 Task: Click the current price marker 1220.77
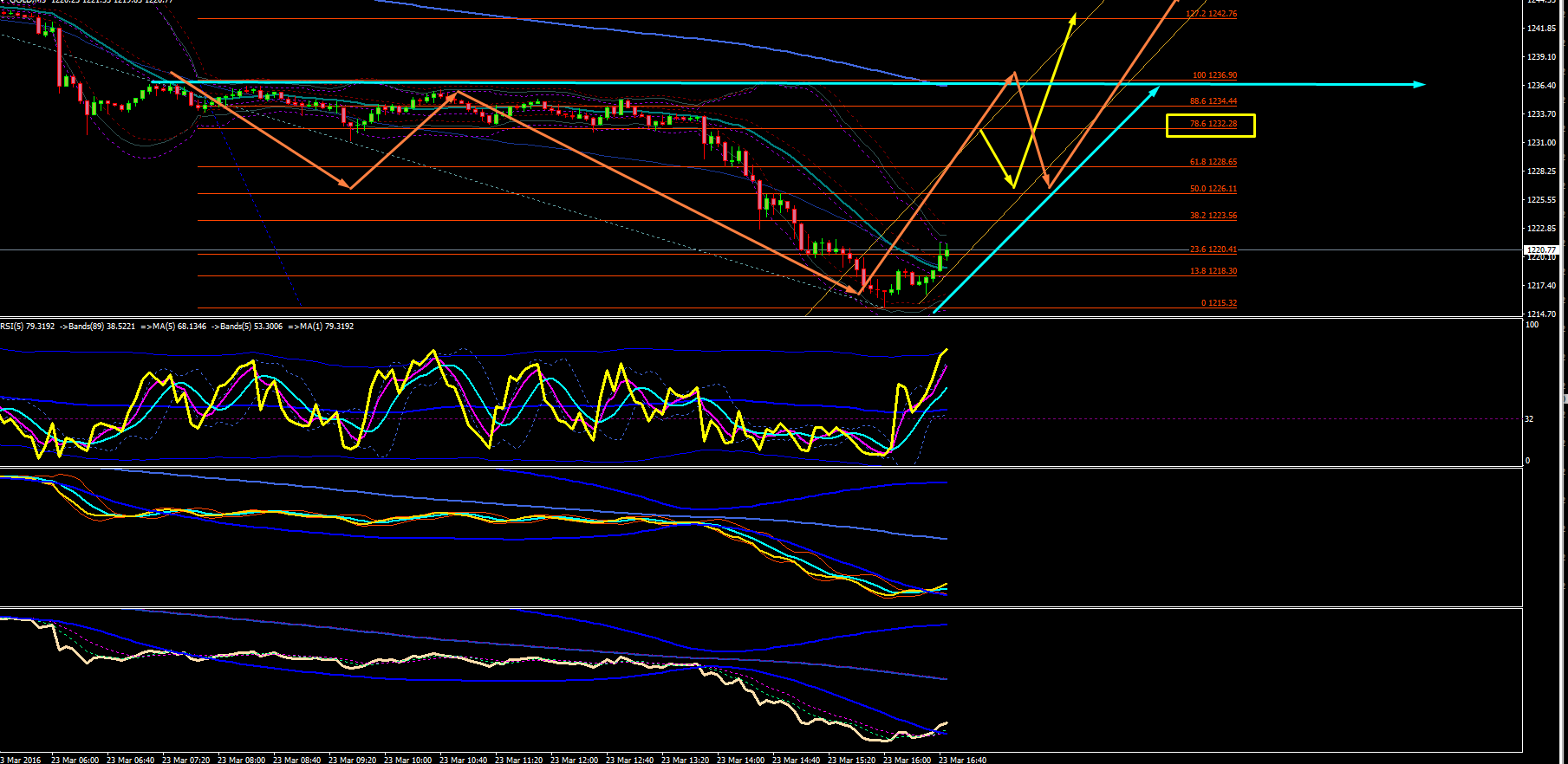click(1541, 250)
